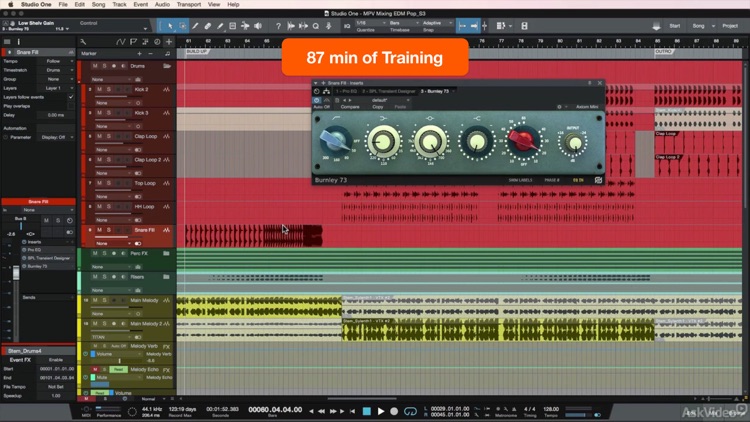Open Snap Adaptive dropdown
The width and height of the screenshot is (750, 422).
coord(437,23)
